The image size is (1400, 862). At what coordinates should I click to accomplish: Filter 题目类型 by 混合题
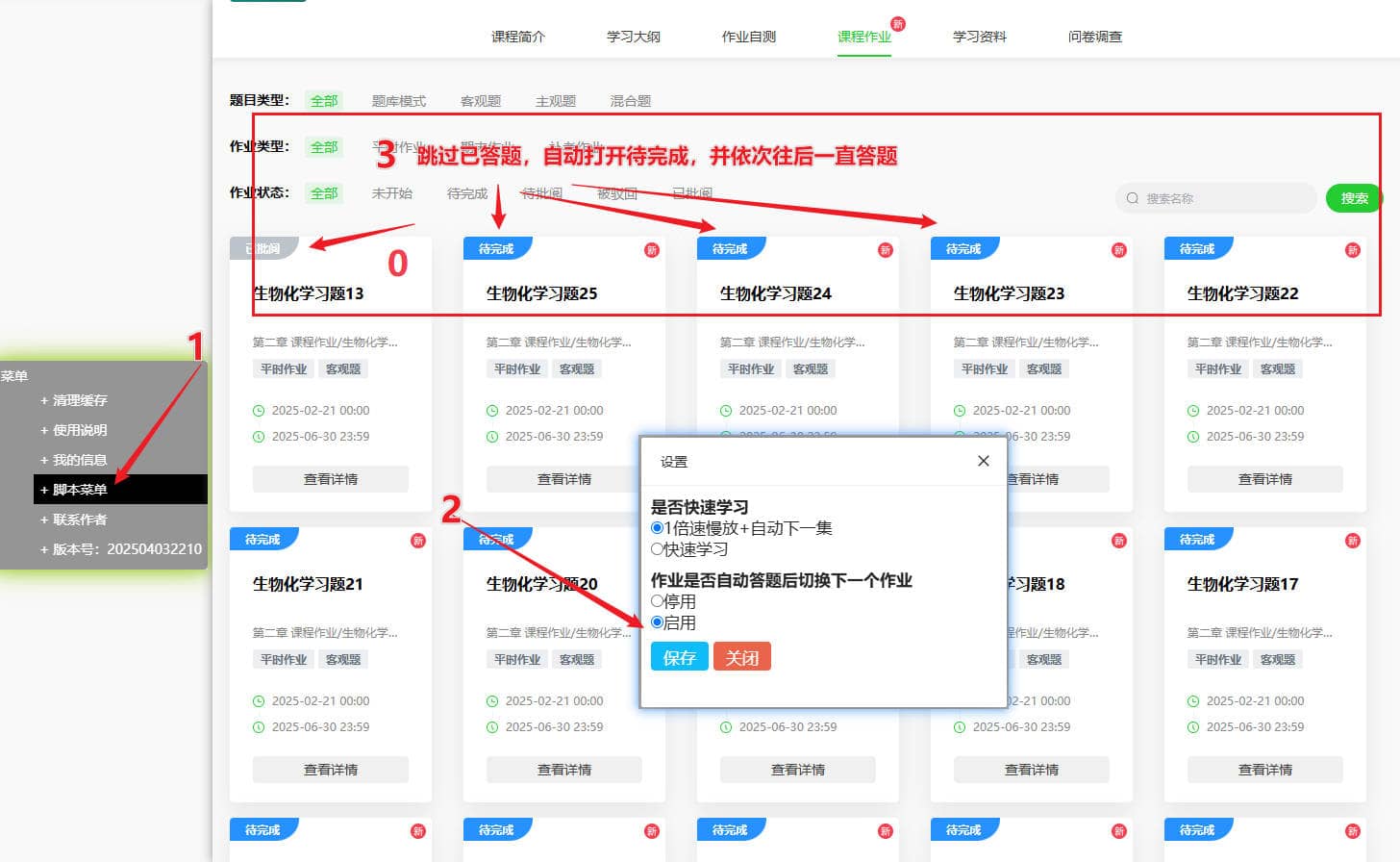click(x=631, y=101)
